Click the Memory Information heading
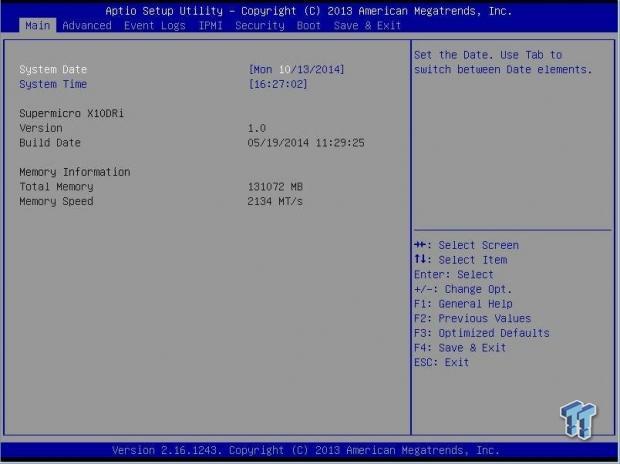This screenshot has width=620, height=464. (x=75, y=172)
